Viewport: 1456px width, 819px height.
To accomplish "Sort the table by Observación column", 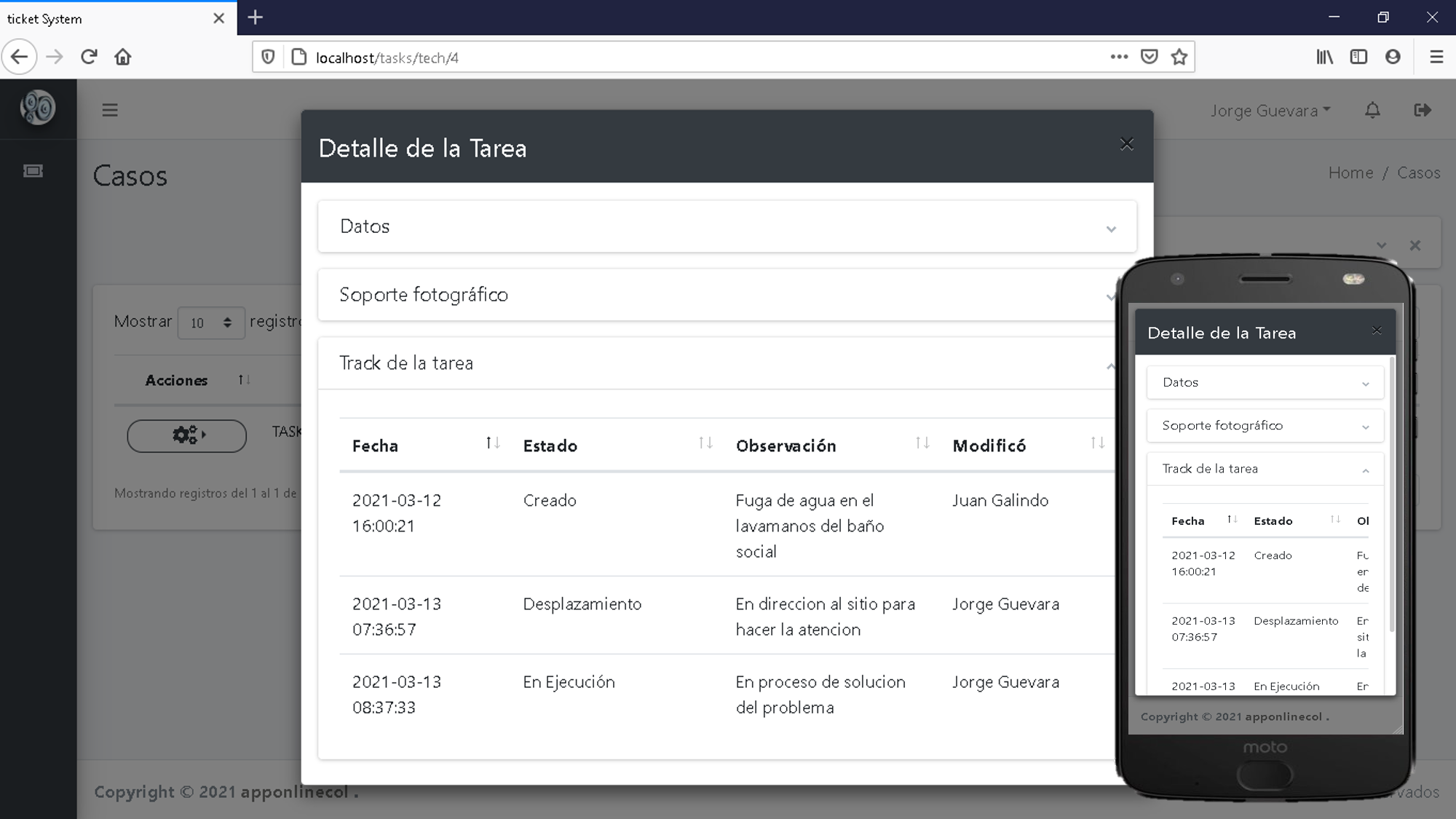I will click(832, 446).
